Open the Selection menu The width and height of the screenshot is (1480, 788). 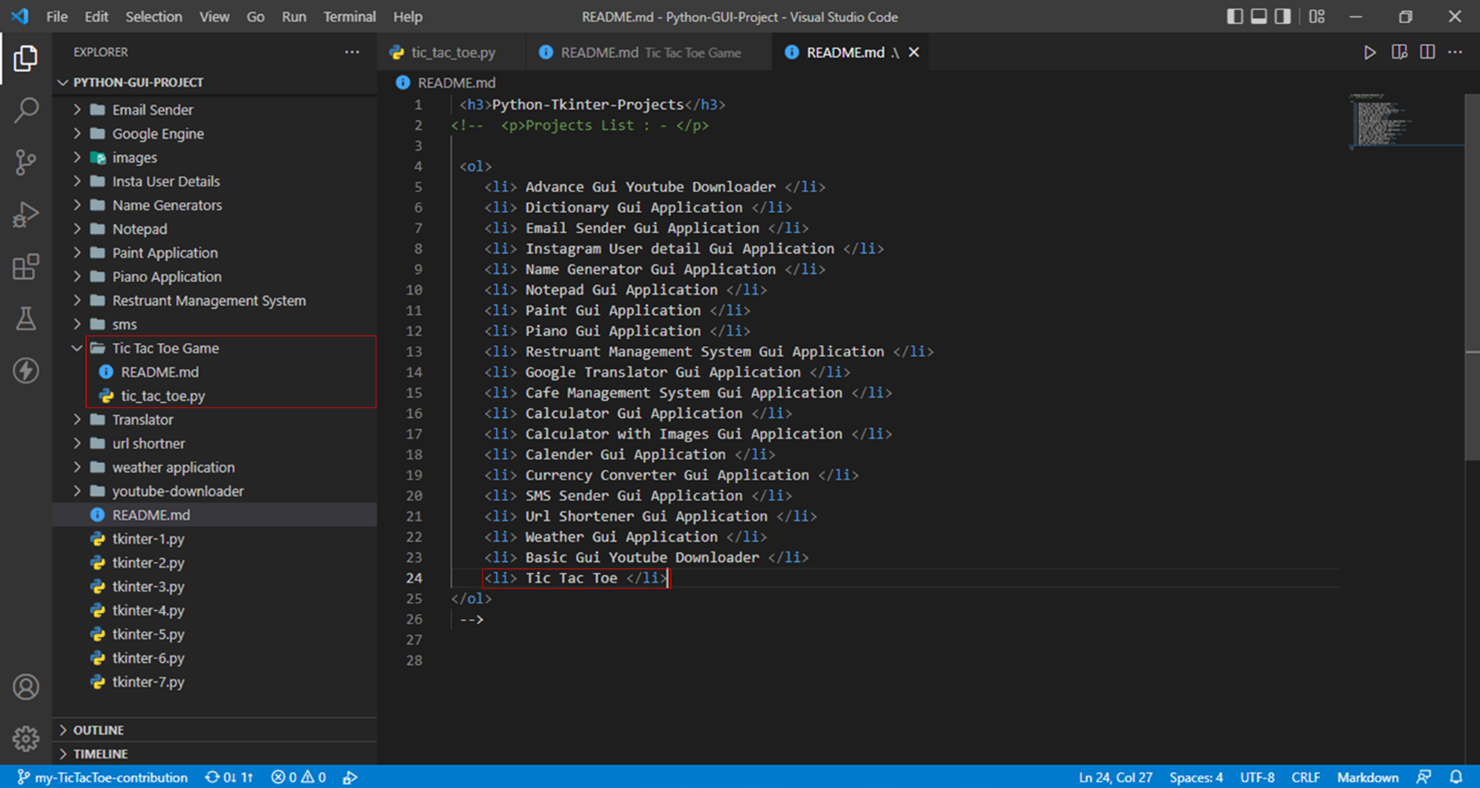coord(154,16)
